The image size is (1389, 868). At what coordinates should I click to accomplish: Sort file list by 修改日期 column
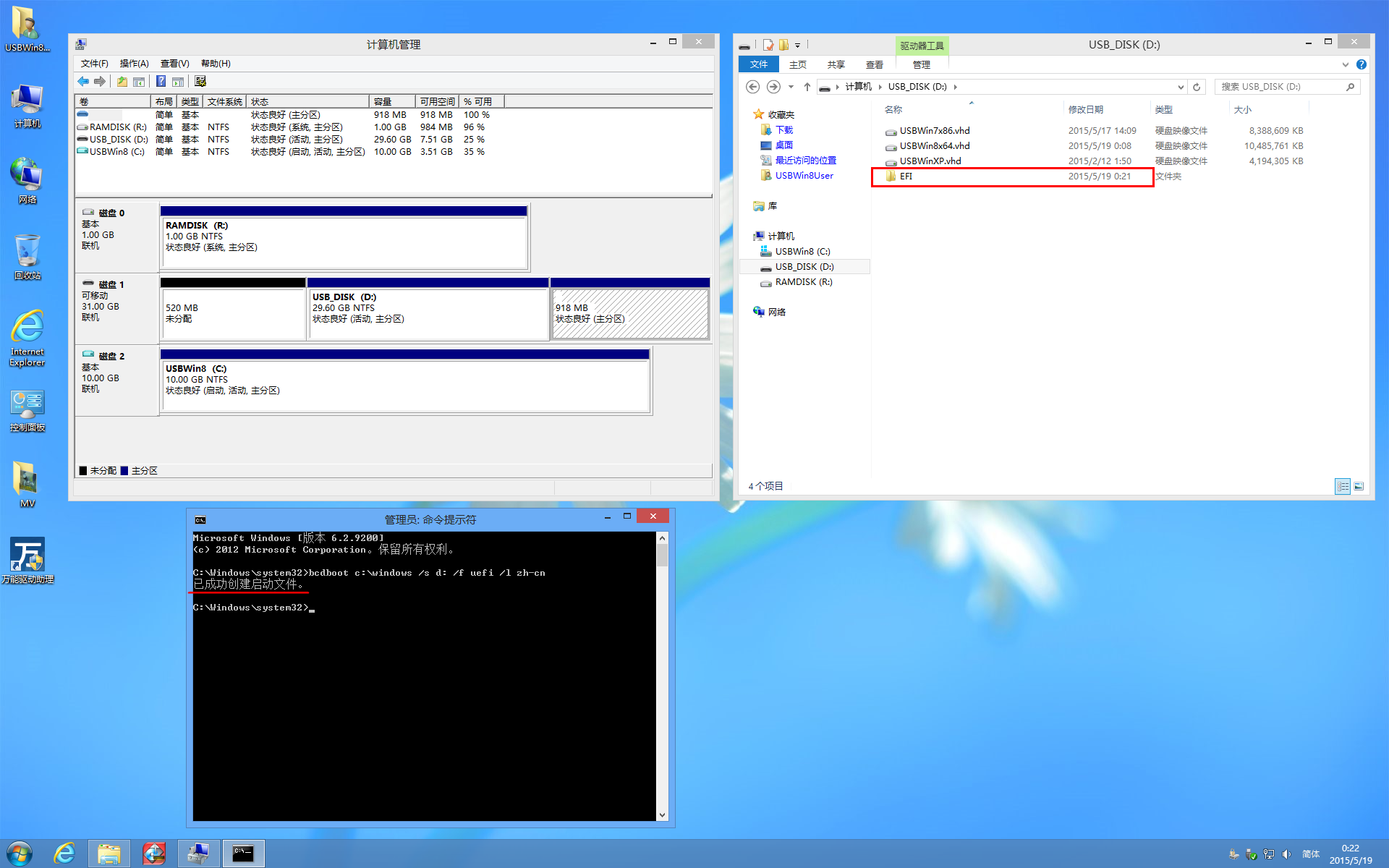[x=1086, y=109]
